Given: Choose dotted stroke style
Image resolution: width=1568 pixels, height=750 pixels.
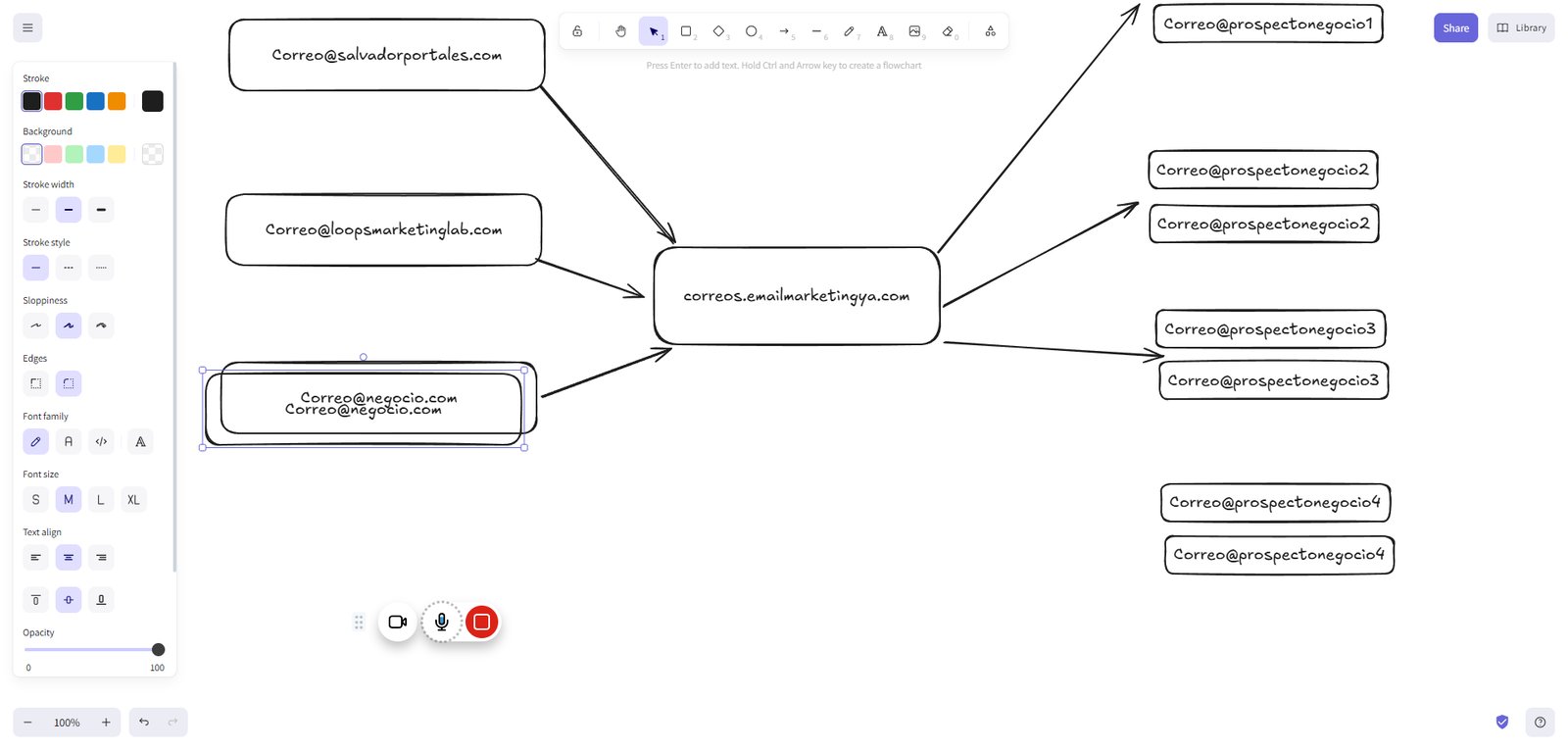Looking at the screenshot, I should point(101,268).
